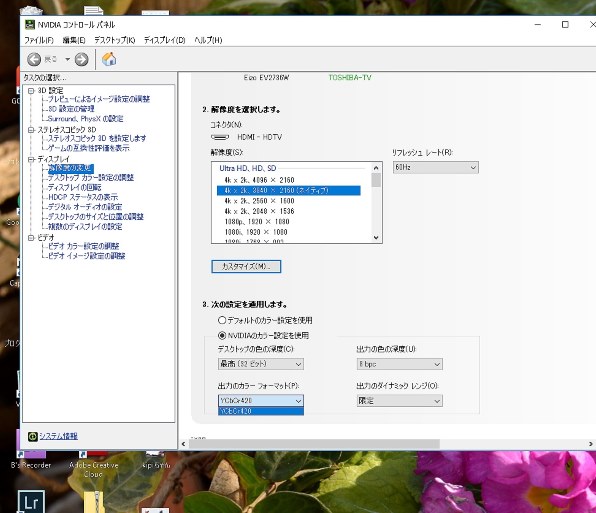
Task: Open back-history dropdown arrow beside back button
Action: click(x=67, y=59)
